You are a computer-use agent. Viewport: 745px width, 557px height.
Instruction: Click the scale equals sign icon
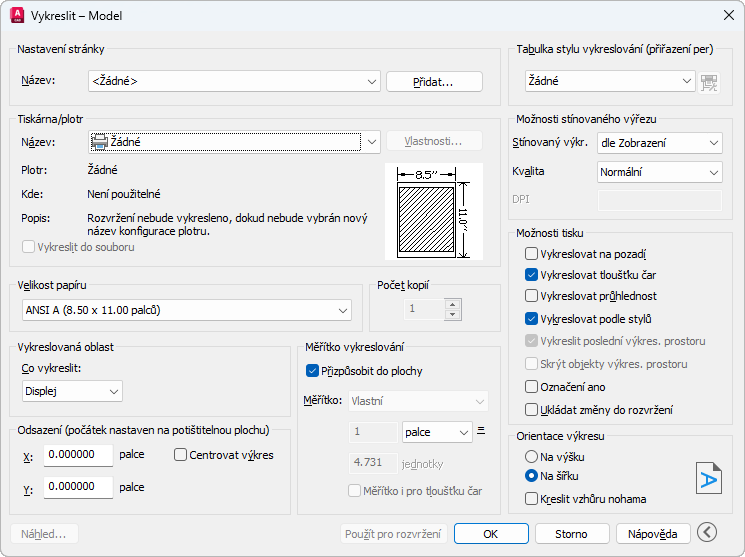[x=481, y=431]
